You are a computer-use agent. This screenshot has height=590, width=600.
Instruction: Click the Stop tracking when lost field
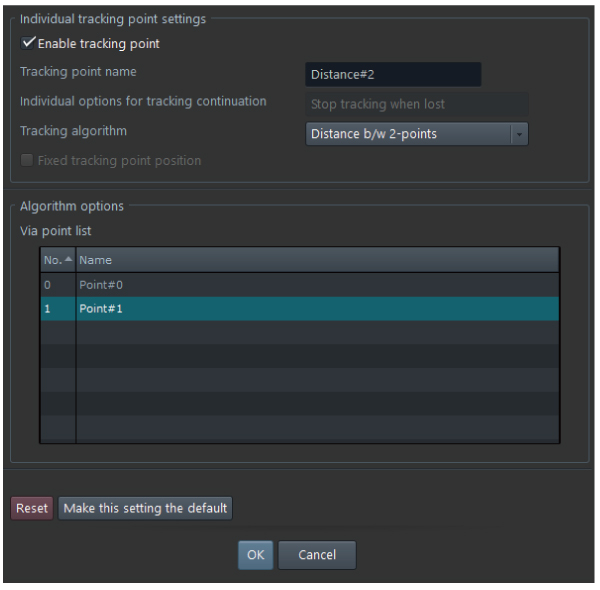tap(414, 104)
